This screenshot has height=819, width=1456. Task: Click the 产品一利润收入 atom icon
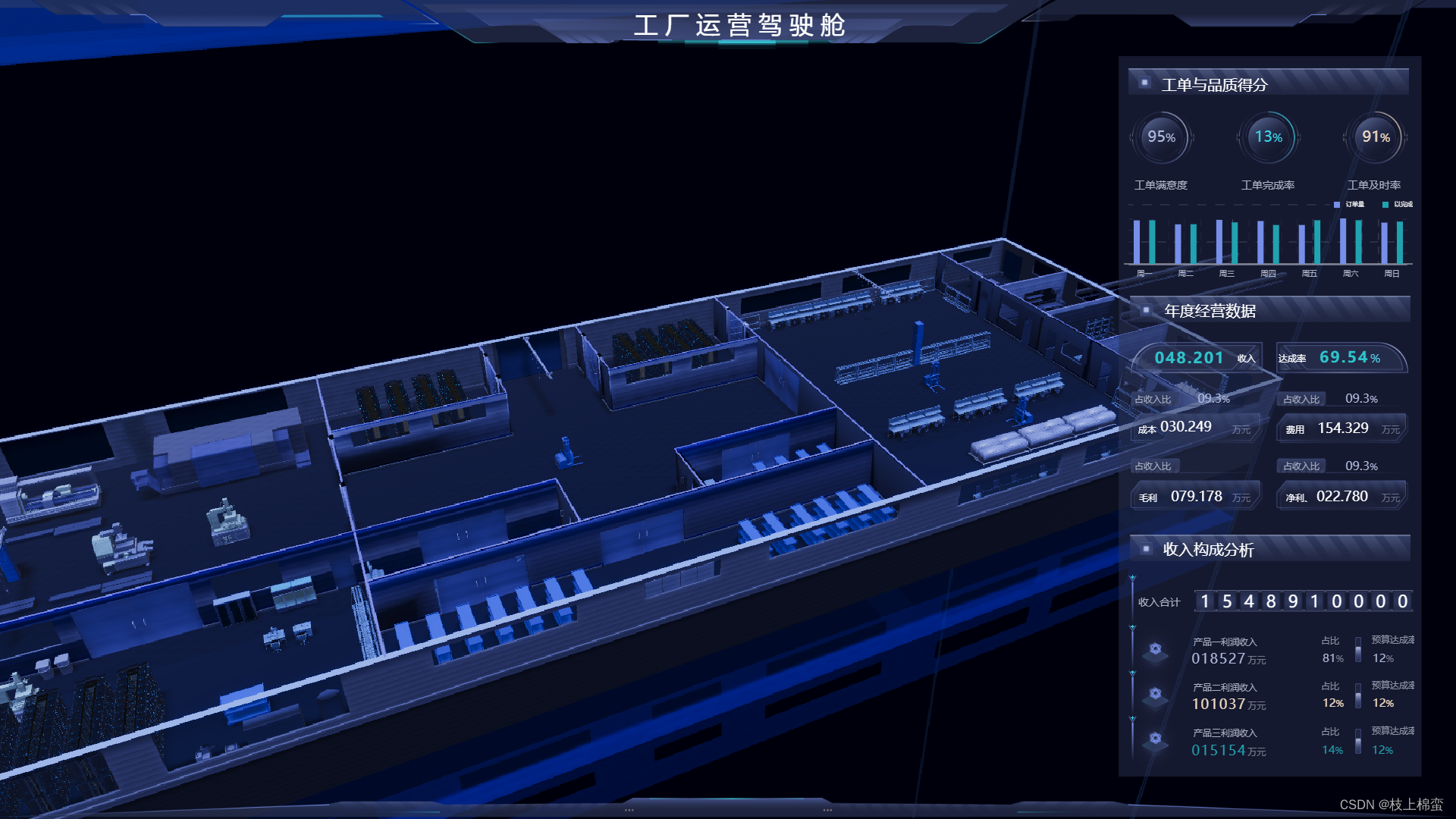click(1155, 650)
